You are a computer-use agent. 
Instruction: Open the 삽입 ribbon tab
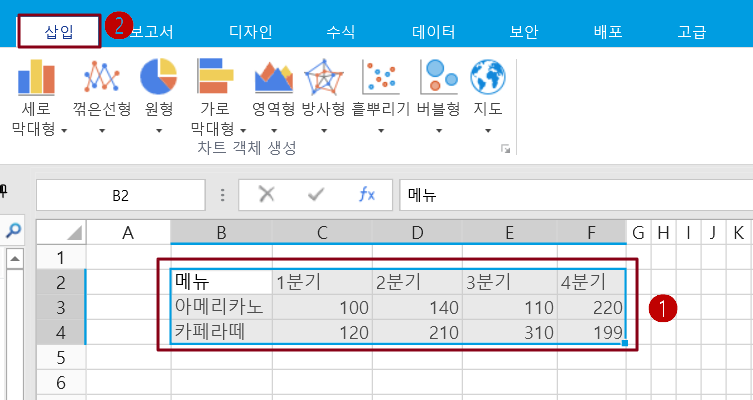pyautogui.click(x=59, y=31)
